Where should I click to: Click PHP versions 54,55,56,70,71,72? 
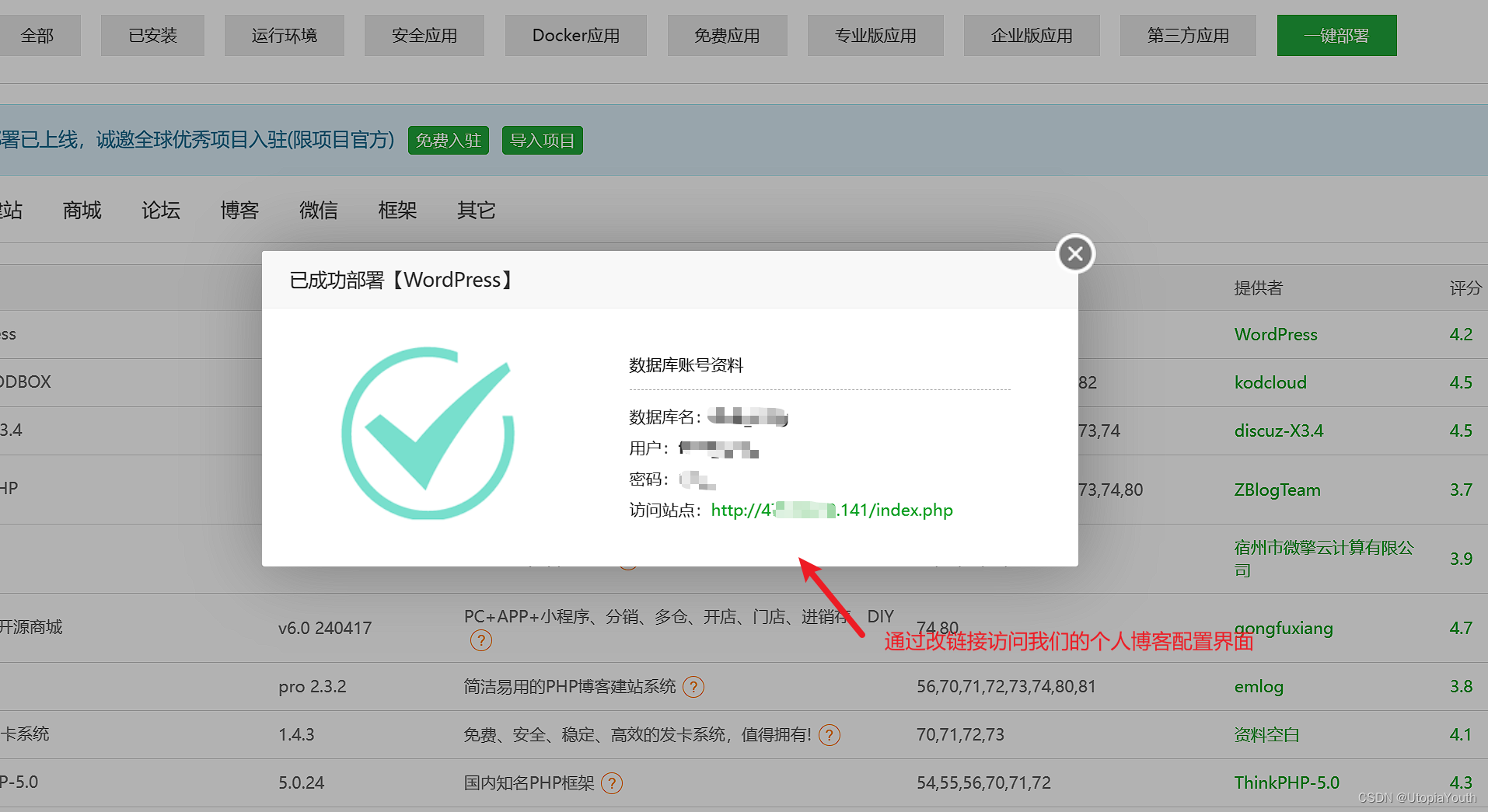(x=983, y=782)
